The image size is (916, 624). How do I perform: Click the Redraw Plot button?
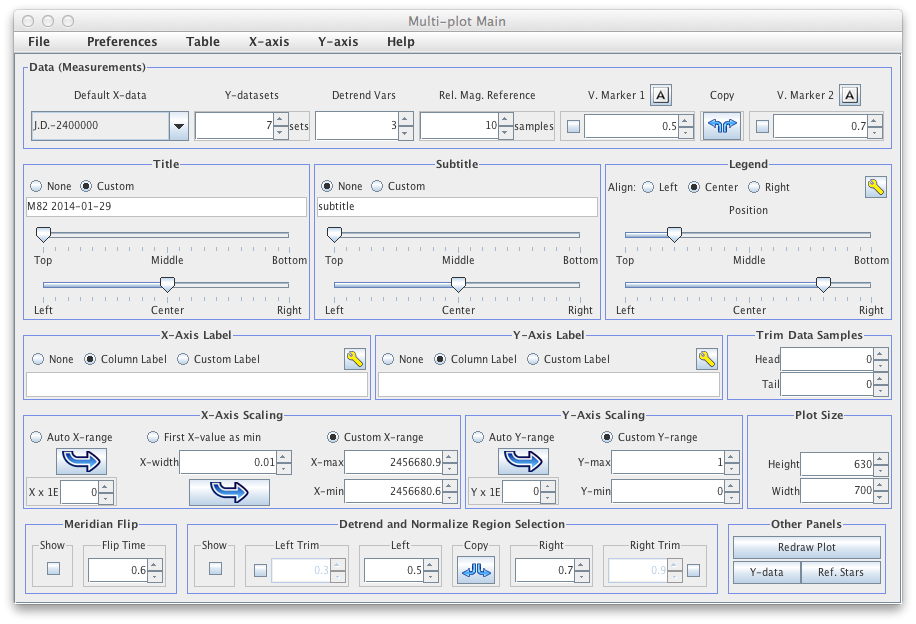point(806,548)
